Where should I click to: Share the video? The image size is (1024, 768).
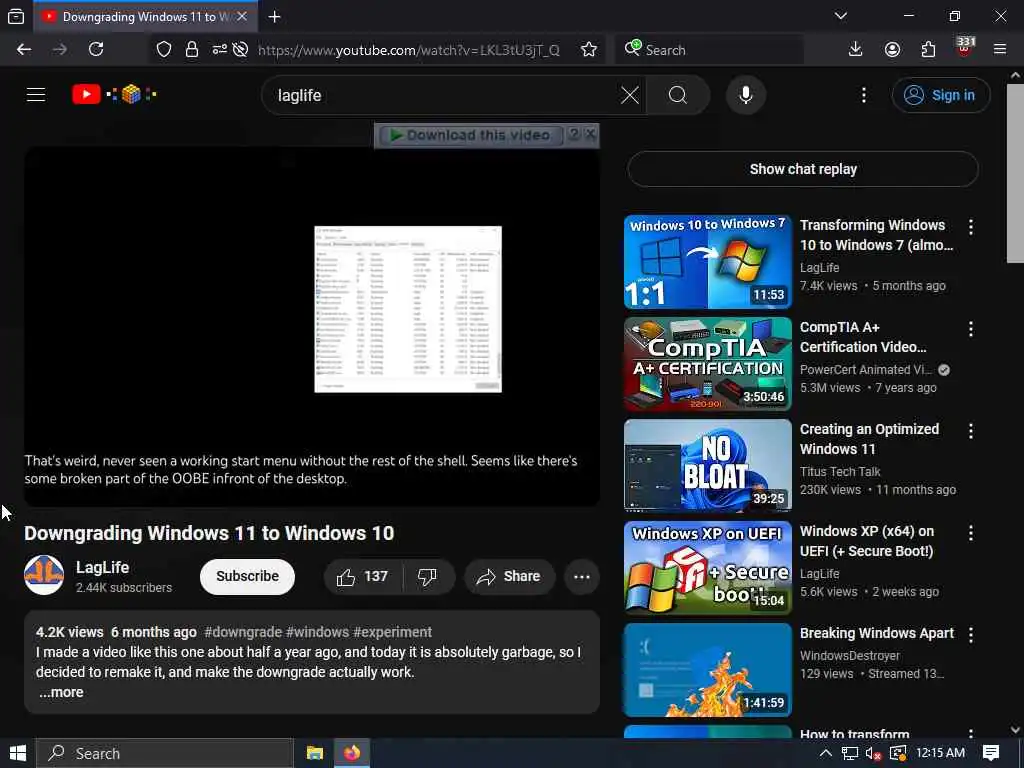(509, 577)
